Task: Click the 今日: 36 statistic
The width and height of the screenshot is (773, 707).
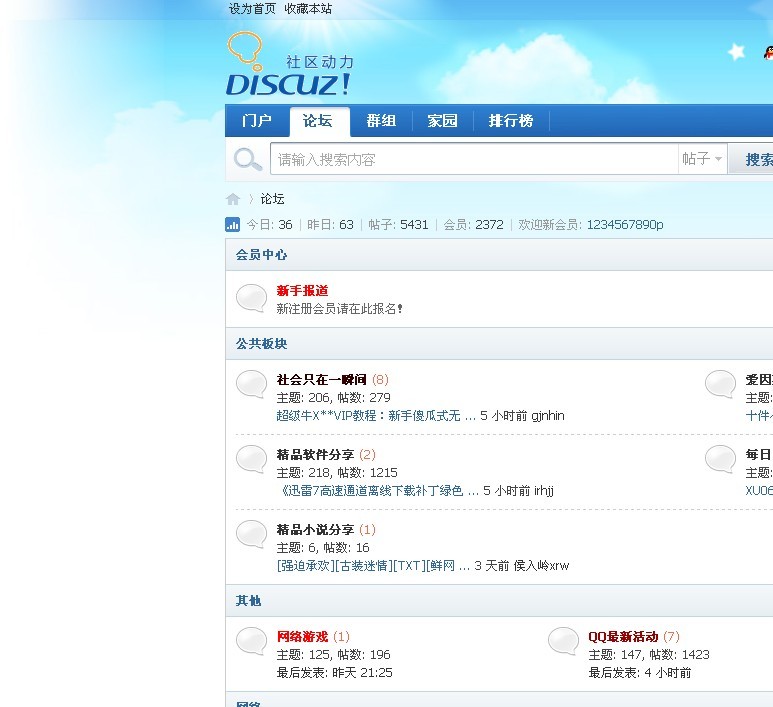Action: click(x=269, y=225)
